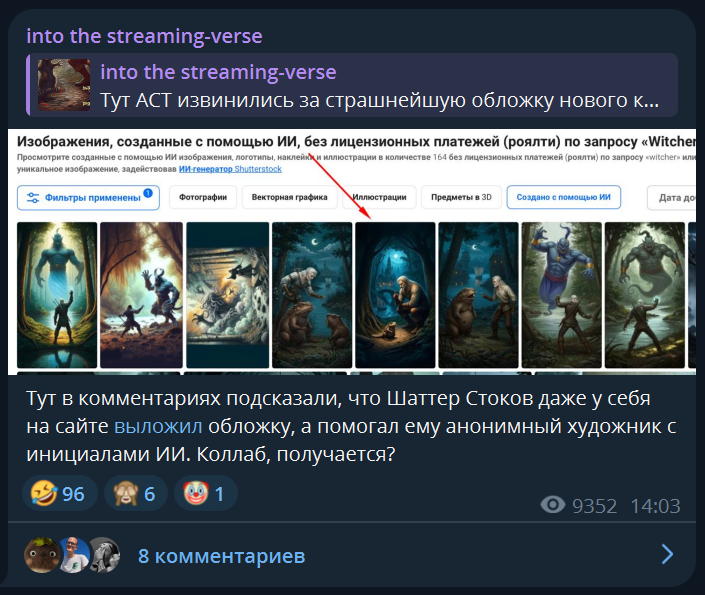Image resolution: width=705 pixels, height=595 pixels.
Task: Click the filter sliders icon in Фильтры применены
Action: [x=33, y=198]
